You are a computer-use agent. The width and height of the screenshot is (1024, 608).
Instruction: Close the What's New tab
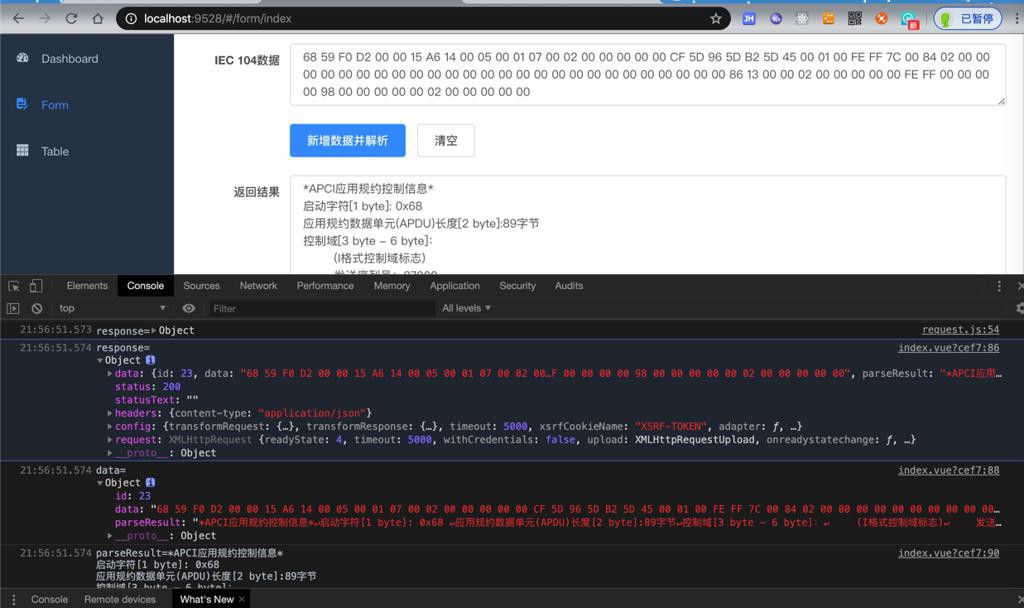coord(242,599)
